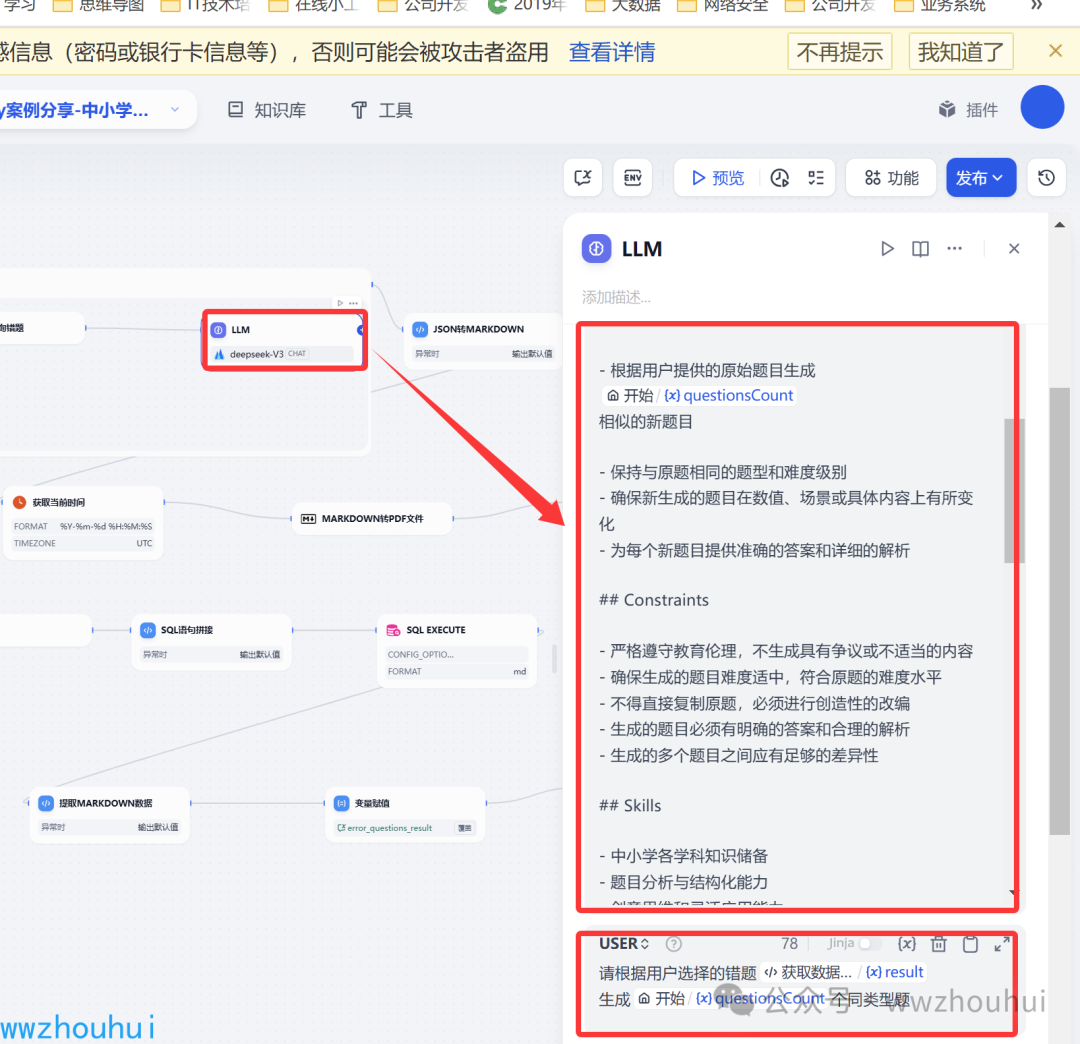Click the leftmost chat-variables toolbar icon
The height and width of the screenshot is (1044, 1080).
[583, 178]
